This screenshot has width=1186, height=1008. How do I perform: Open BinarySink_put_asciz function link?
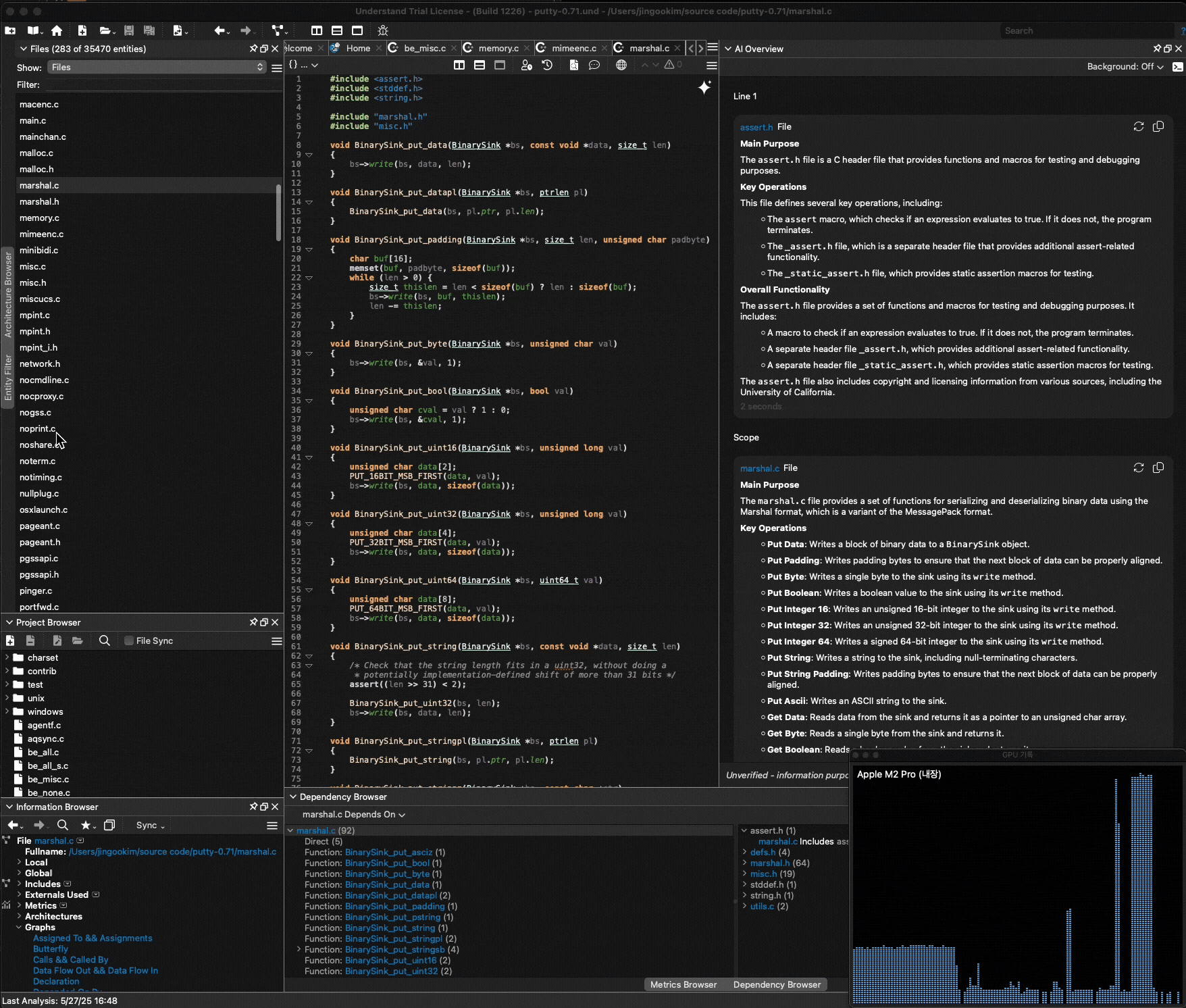pos(389,852)
